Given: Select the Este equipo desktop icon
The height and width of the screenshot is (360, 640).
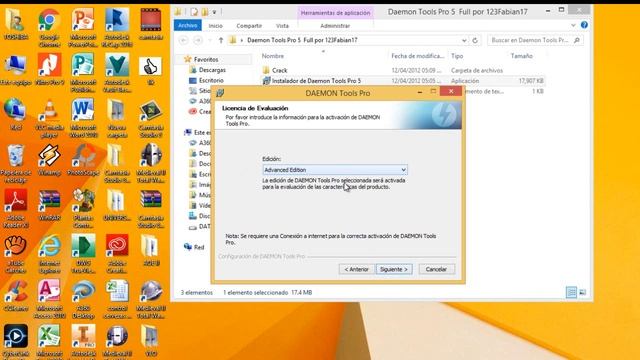Looking at the screenshot, I should pyautogui.click(x=16, y=69).
